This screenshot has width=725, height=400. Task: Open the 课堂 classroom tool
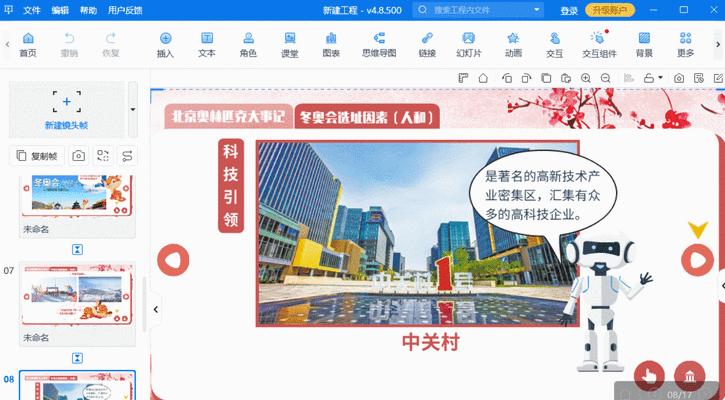click(290, 45)
